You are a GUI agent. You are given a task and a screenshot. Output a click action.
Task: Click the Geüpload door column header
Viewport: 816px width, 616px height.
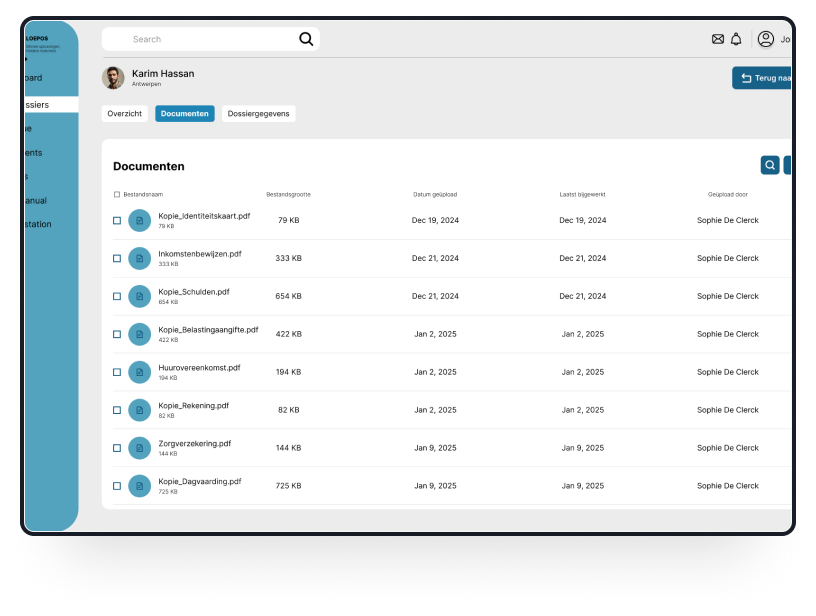tap(728, 195)
